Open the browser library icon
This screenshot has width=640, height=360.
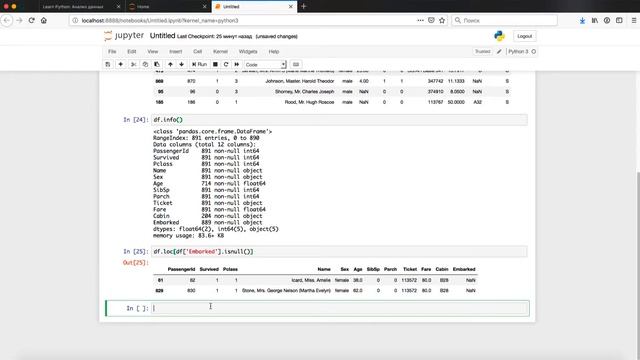[x=595, y=20]
